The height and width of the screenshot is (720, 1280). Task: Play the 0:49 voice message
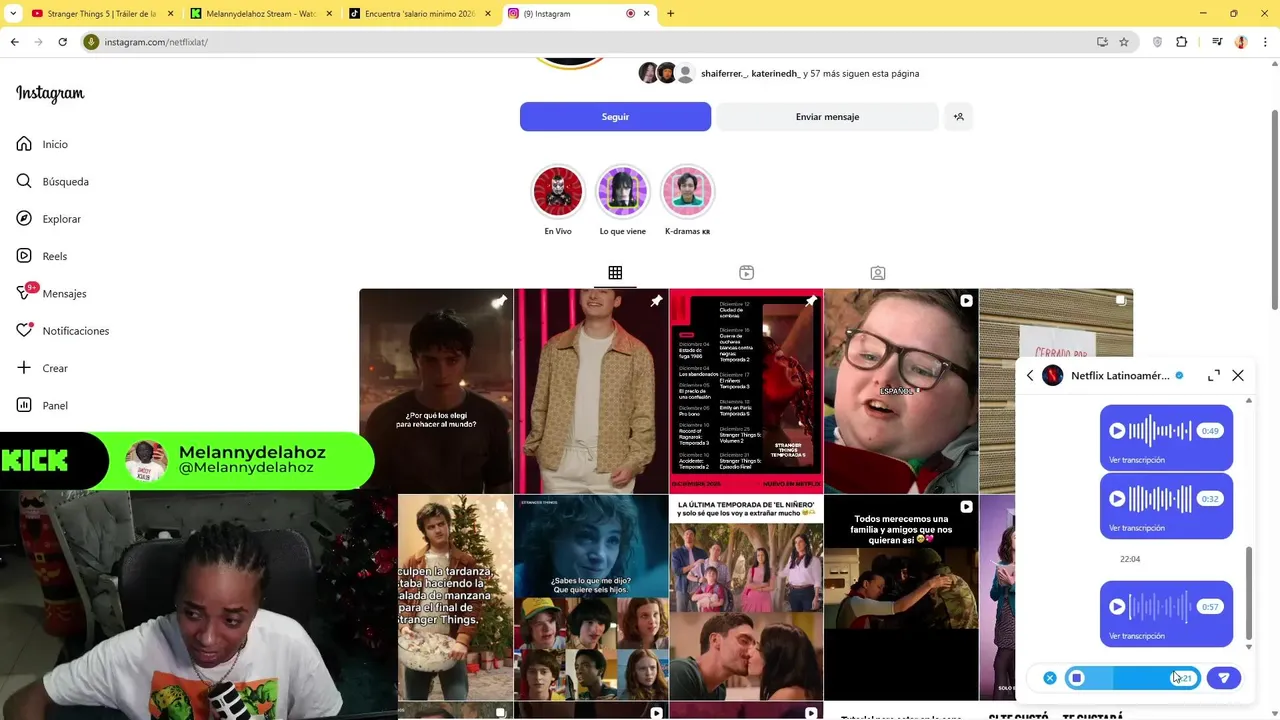point(1117,431)
